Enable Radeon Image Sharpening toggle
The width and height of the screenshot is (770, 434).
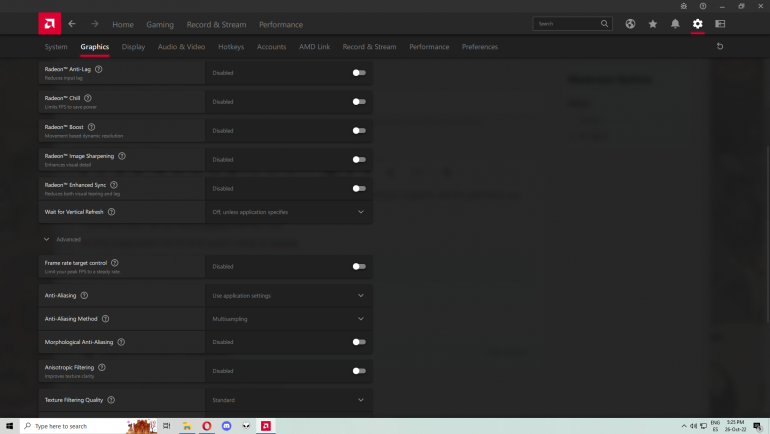(x=359, y=160)
